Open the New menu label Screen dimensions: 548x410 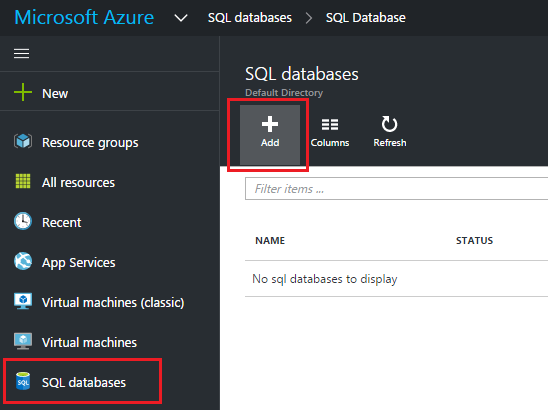[55, 94]
